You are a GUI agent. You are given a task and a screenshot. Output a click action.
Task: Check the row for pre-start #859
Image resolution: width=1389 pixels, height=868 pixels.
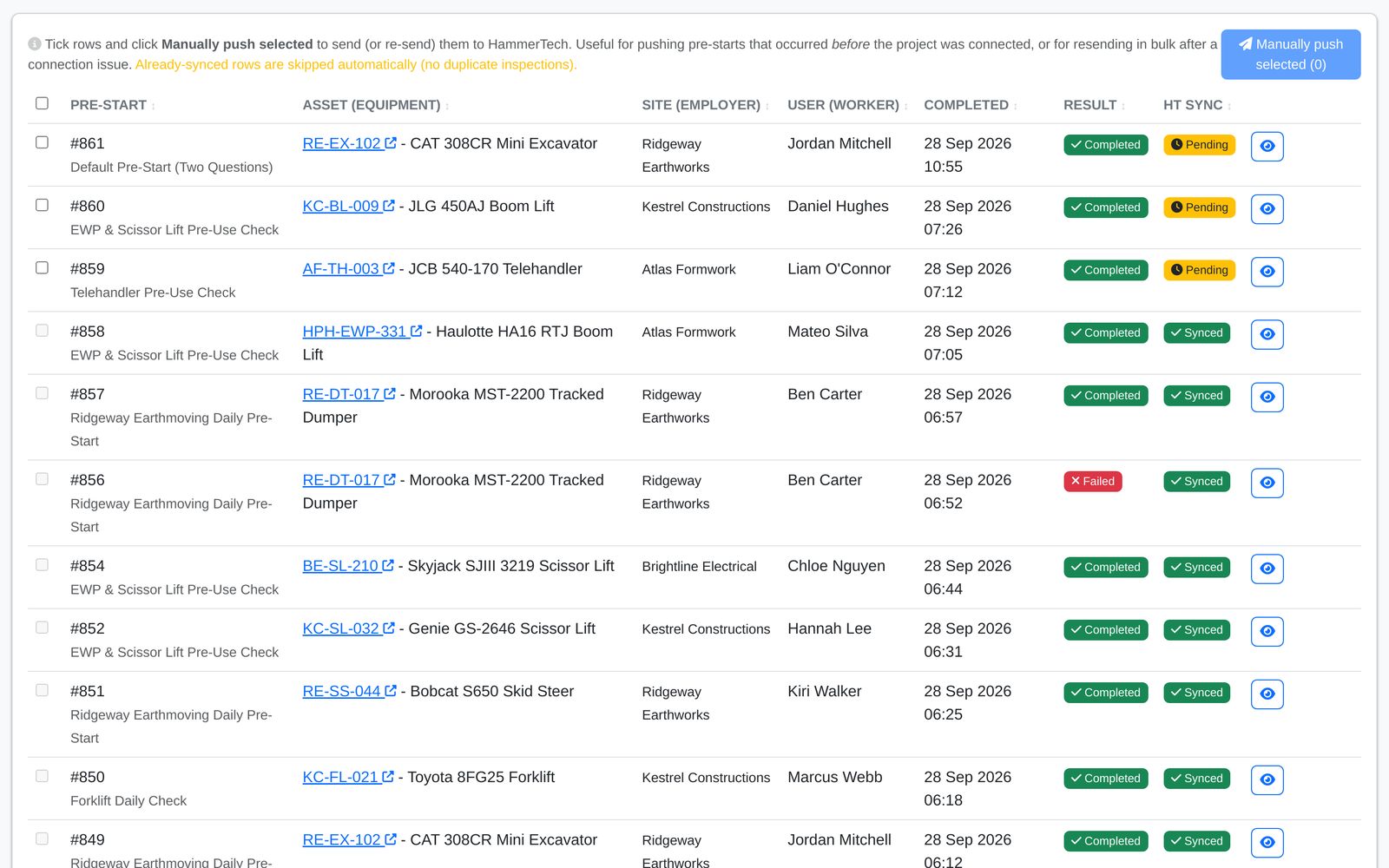click(42, 267)
